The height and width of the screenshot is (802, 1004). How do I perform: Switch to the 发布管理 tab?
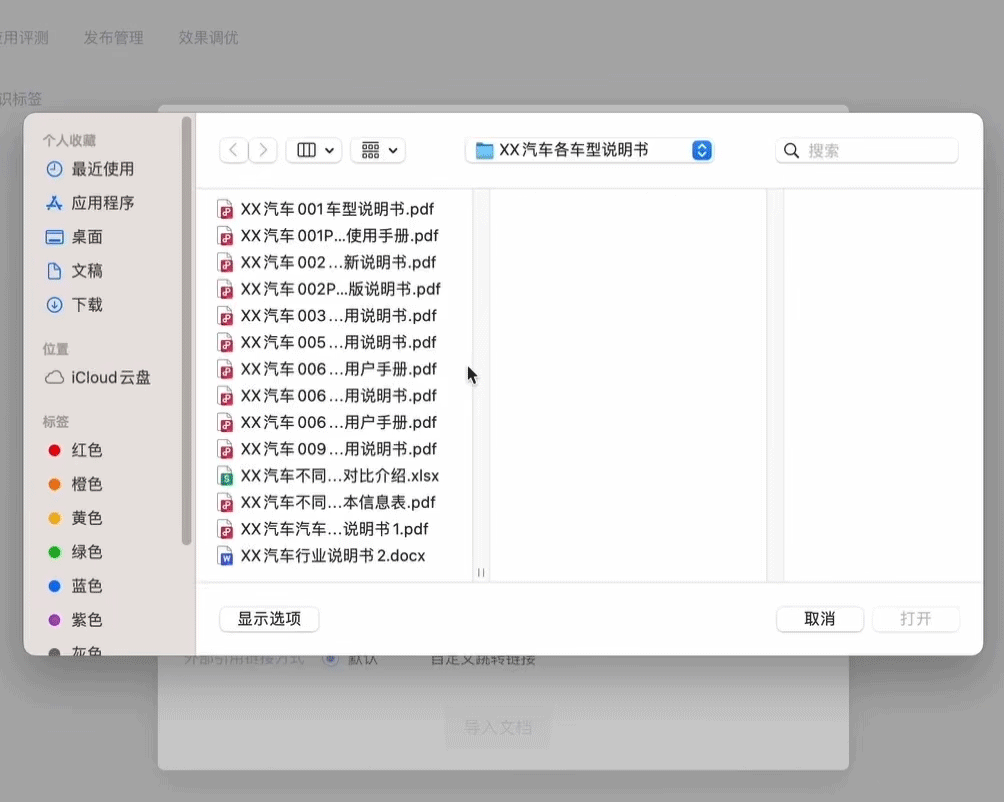pos(113,38)
